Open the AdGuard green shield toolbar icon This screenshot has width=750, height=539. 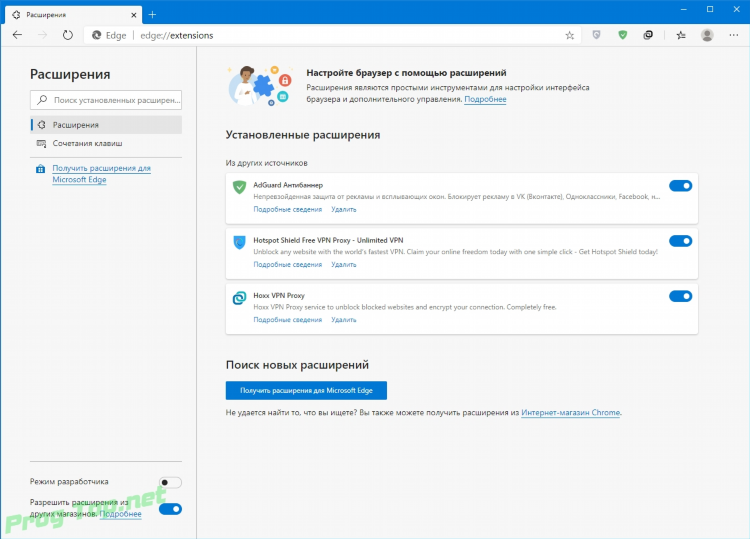[622, 35]
